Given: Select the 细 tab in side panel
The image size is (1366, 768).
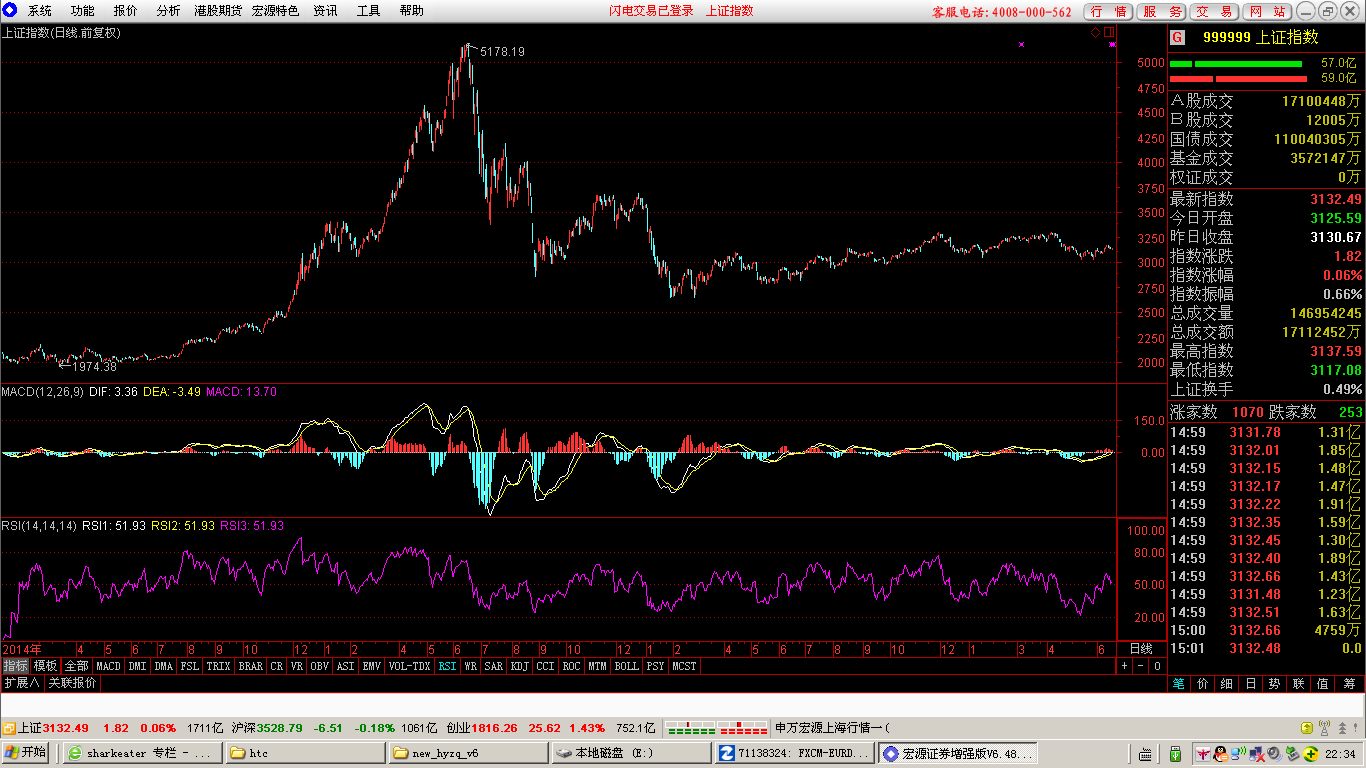Looking at the screenshot, I should click(x=1227, y=684).
